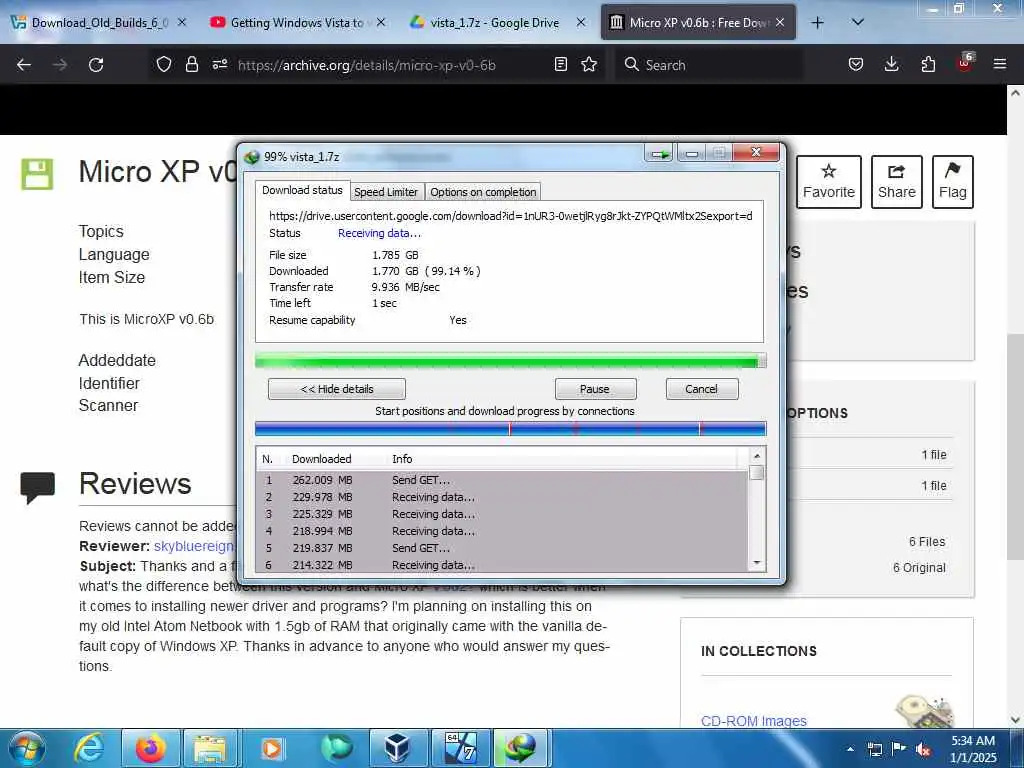
Task: Open the Firefox extensions puzzle icon
Action: tap(928, 65)
